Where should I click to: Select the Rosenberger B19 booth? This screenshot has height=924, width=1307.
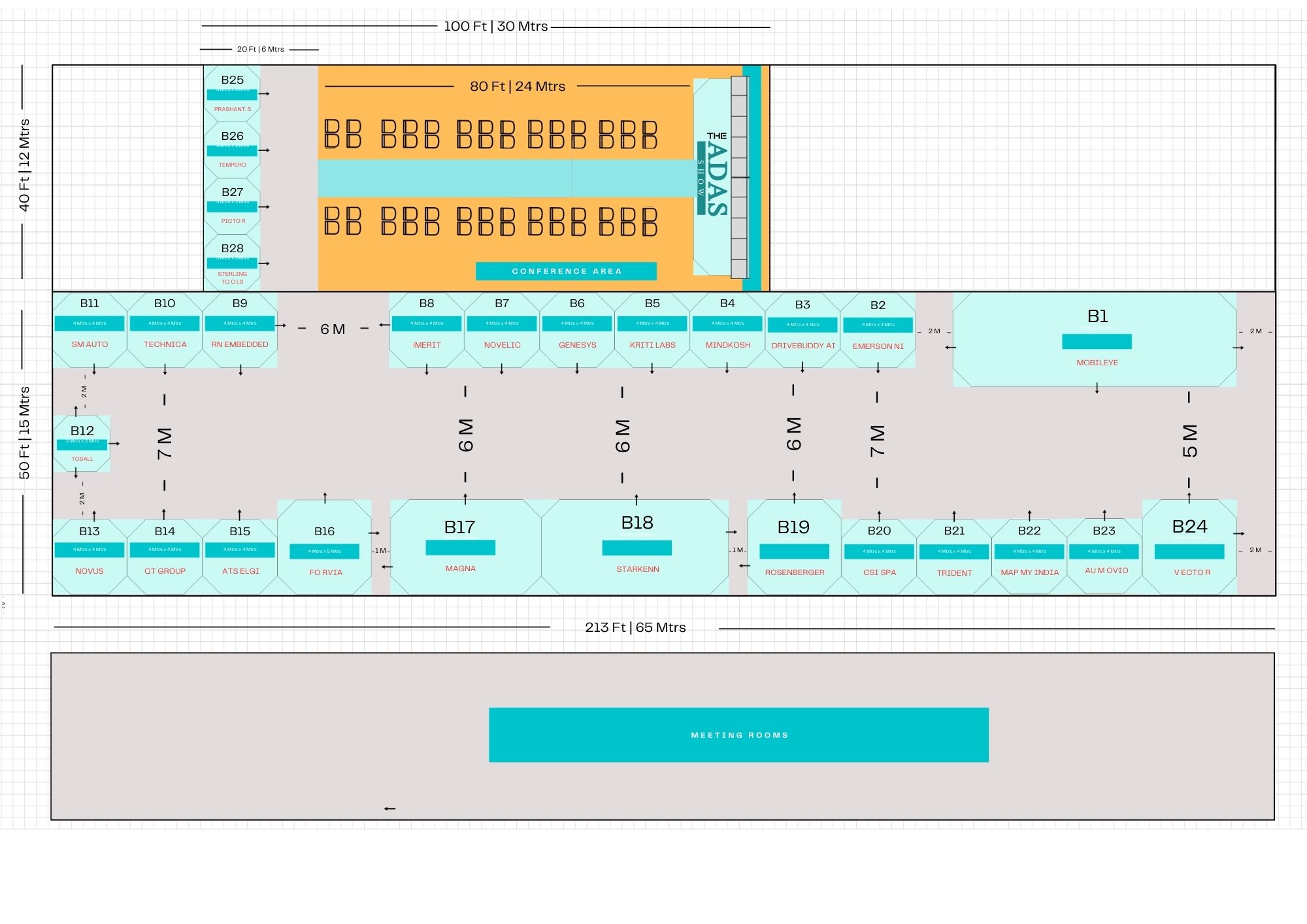pyautogui.click(x=794, y=548)
